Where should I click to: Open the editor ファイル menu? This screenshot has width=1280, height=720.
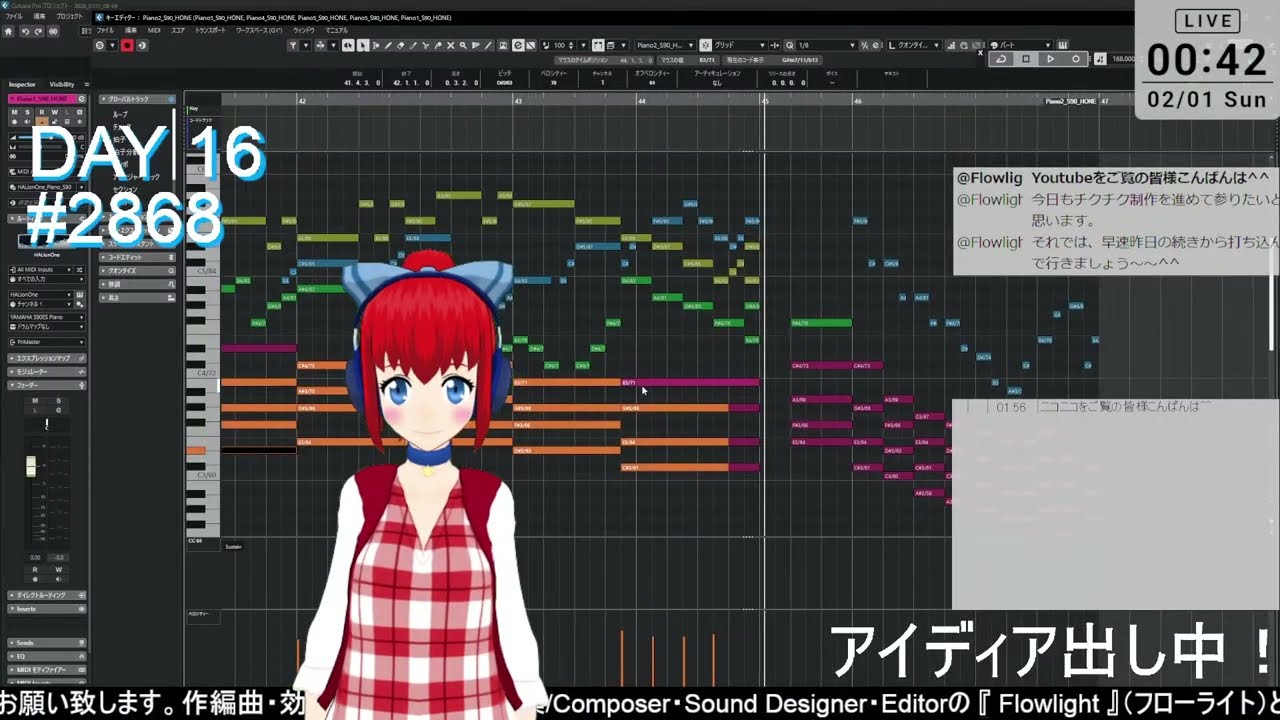tap(105, 30)
